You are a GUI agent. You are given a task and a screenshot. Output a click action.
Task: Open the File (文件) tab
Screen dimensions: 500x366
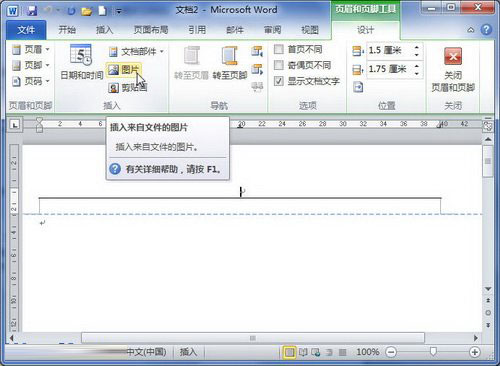coord(26,30)
